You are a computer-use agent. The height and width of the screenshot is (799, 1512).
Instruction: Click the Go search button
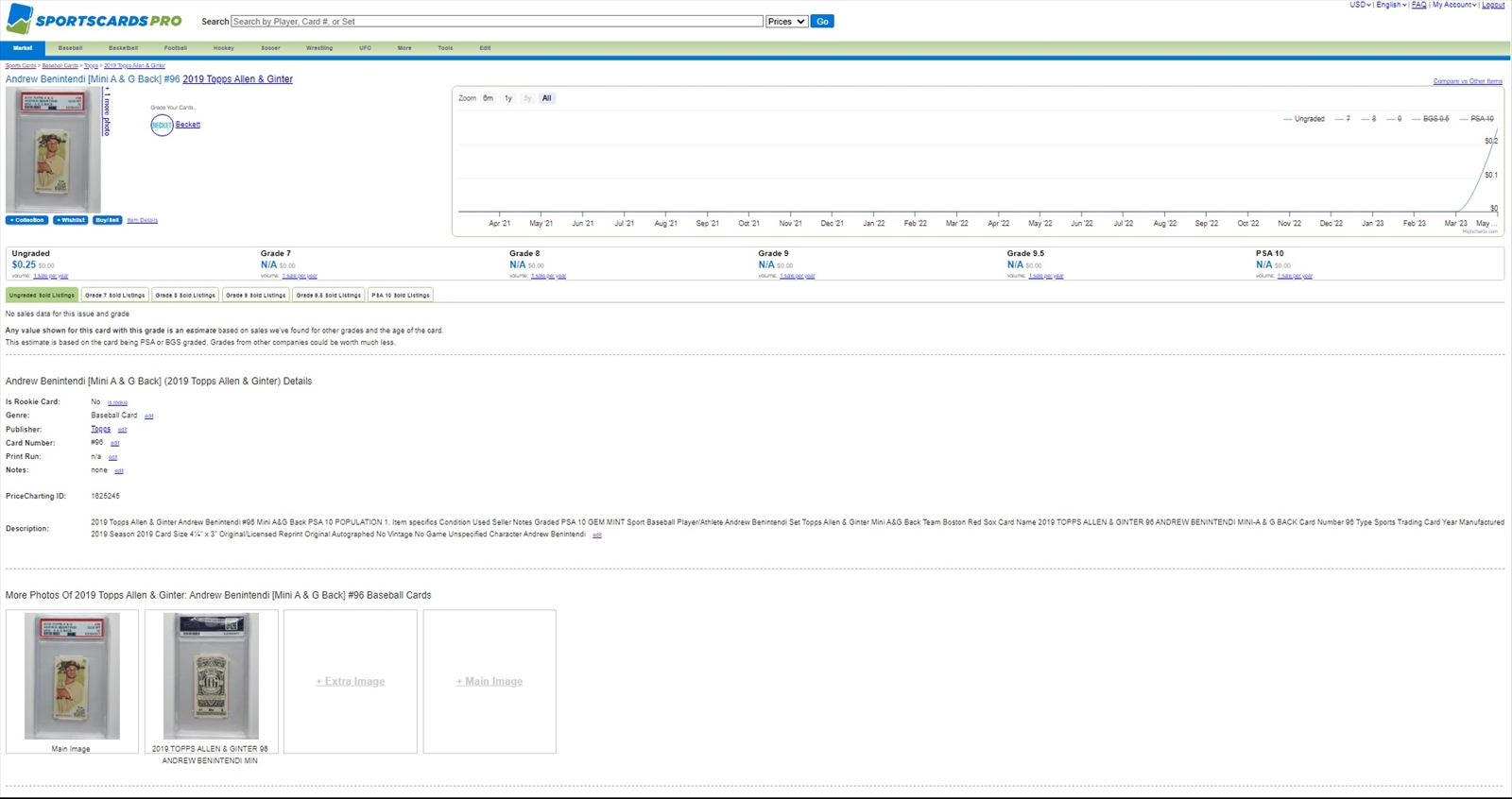coord(822,21)
